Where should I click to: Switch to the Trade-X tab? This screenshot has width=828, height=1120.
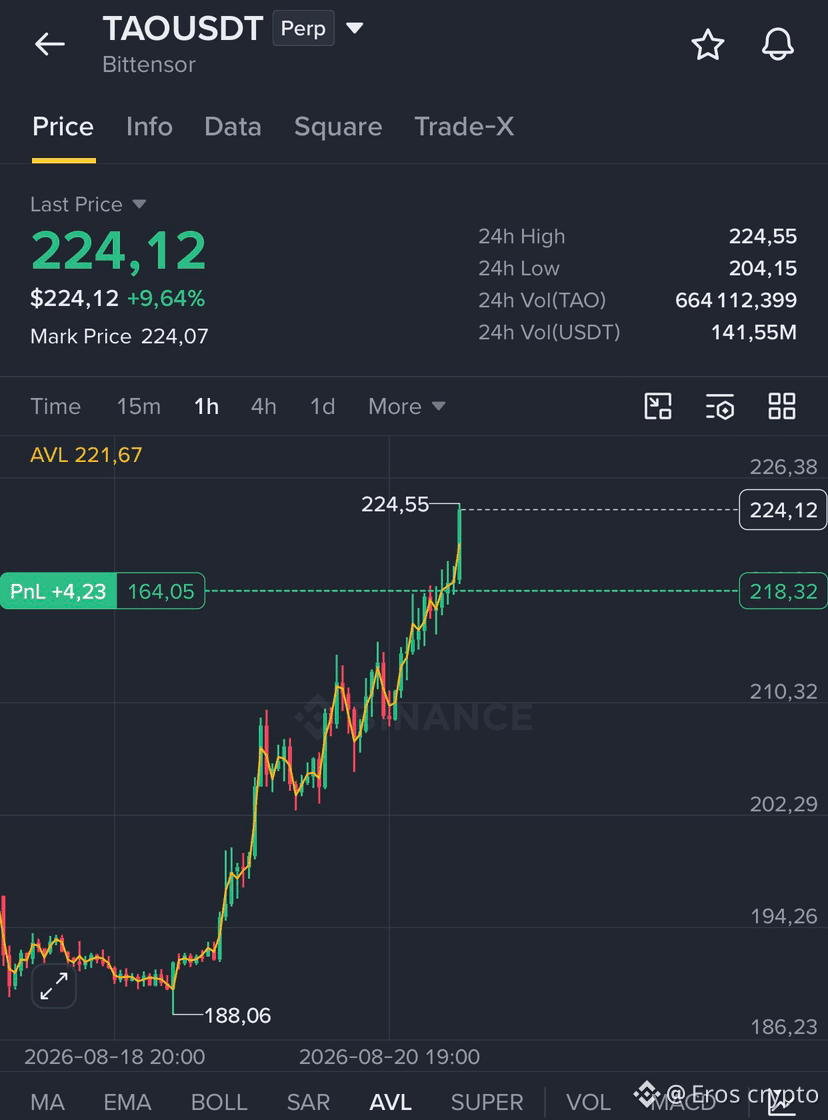point(464,126)
